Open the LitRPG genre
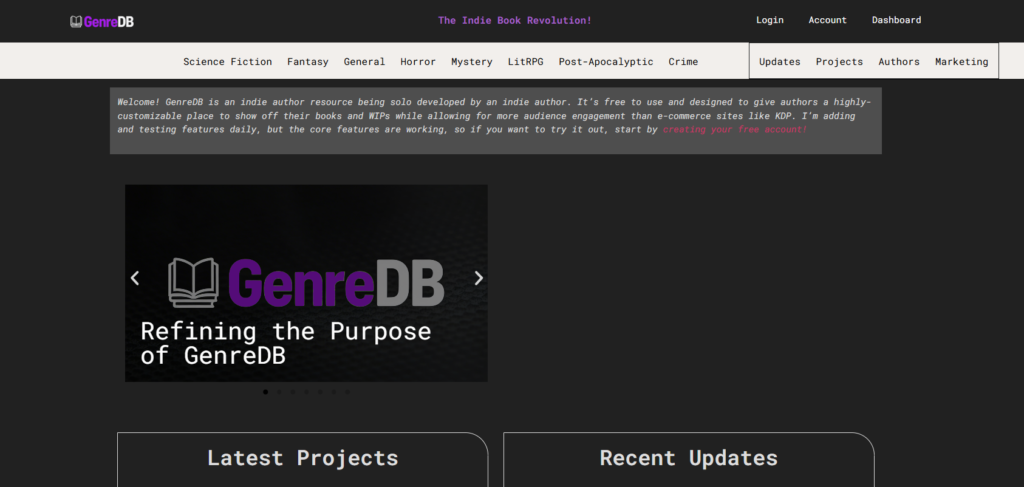Screen dimensions: 1024x487 click(x=525, y=62)
